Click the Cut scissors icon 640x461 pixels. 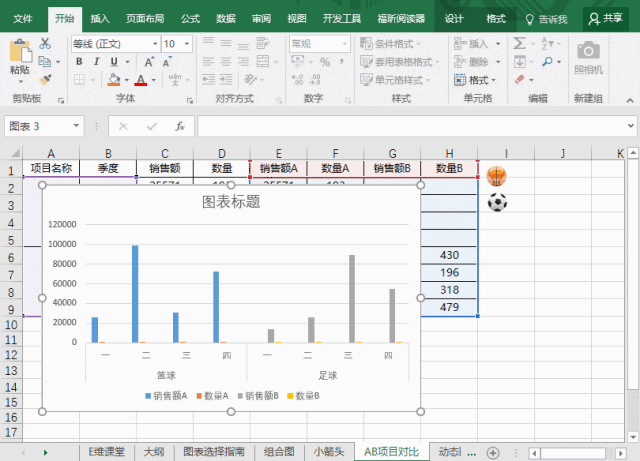pos(45,44)
